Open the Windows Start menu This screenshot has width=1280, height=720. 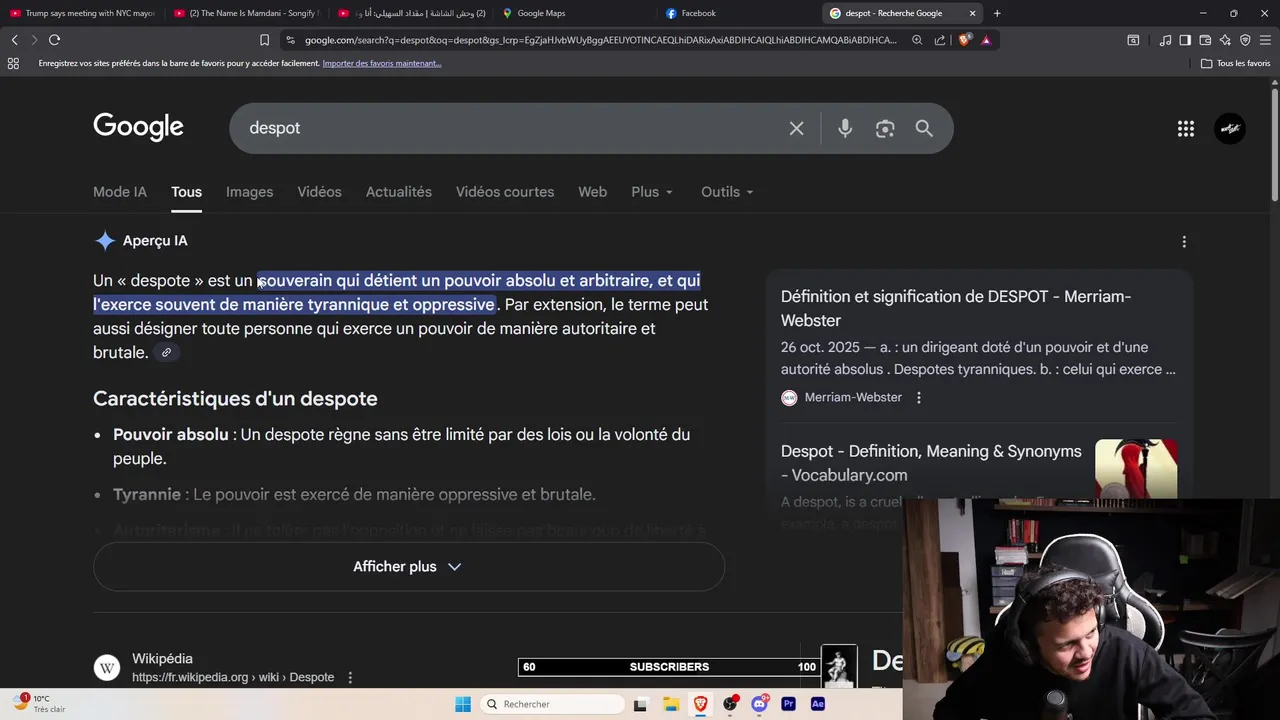pos(463,704)
